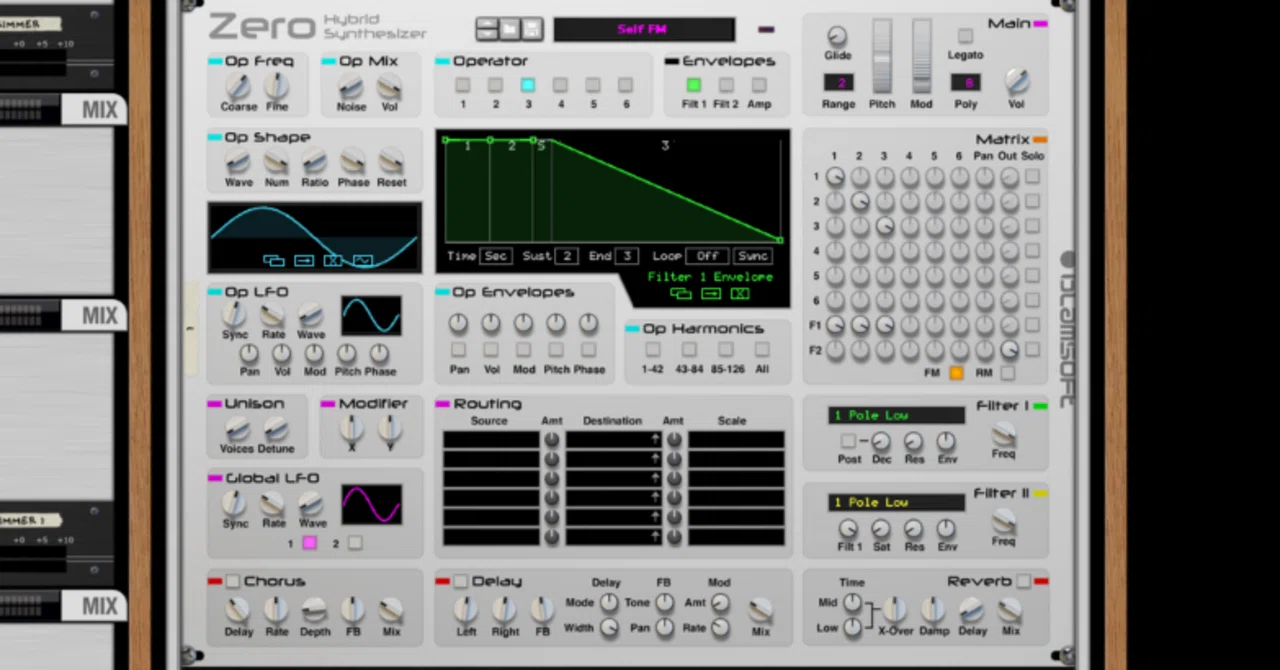Toggle the envelope Sync button
The width and height of the screenshot is (1280, 670).
pyautogui.click(x=753, y=256)
